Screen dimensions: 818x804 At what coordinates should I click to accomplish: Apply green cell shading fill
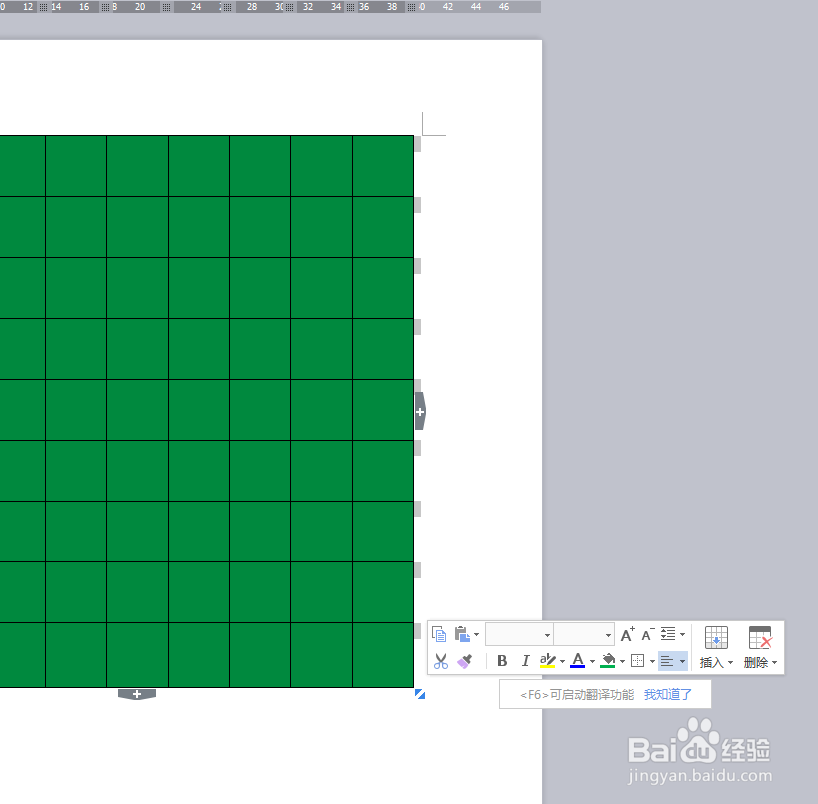(608, 661)
